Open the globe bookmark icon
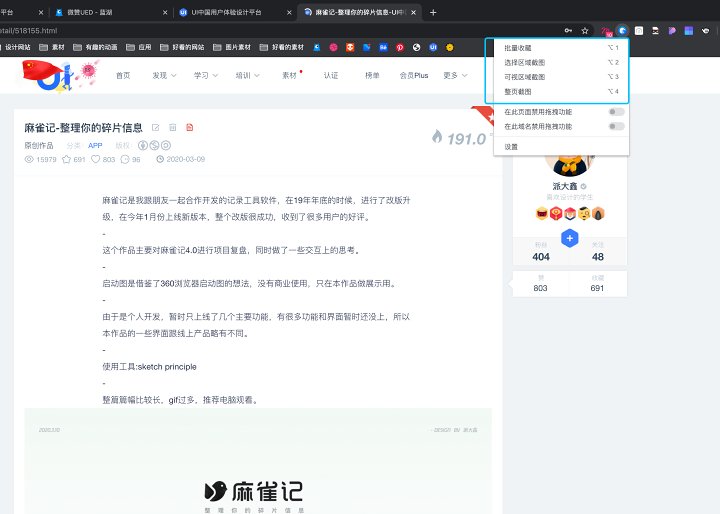 coord(416,47)
